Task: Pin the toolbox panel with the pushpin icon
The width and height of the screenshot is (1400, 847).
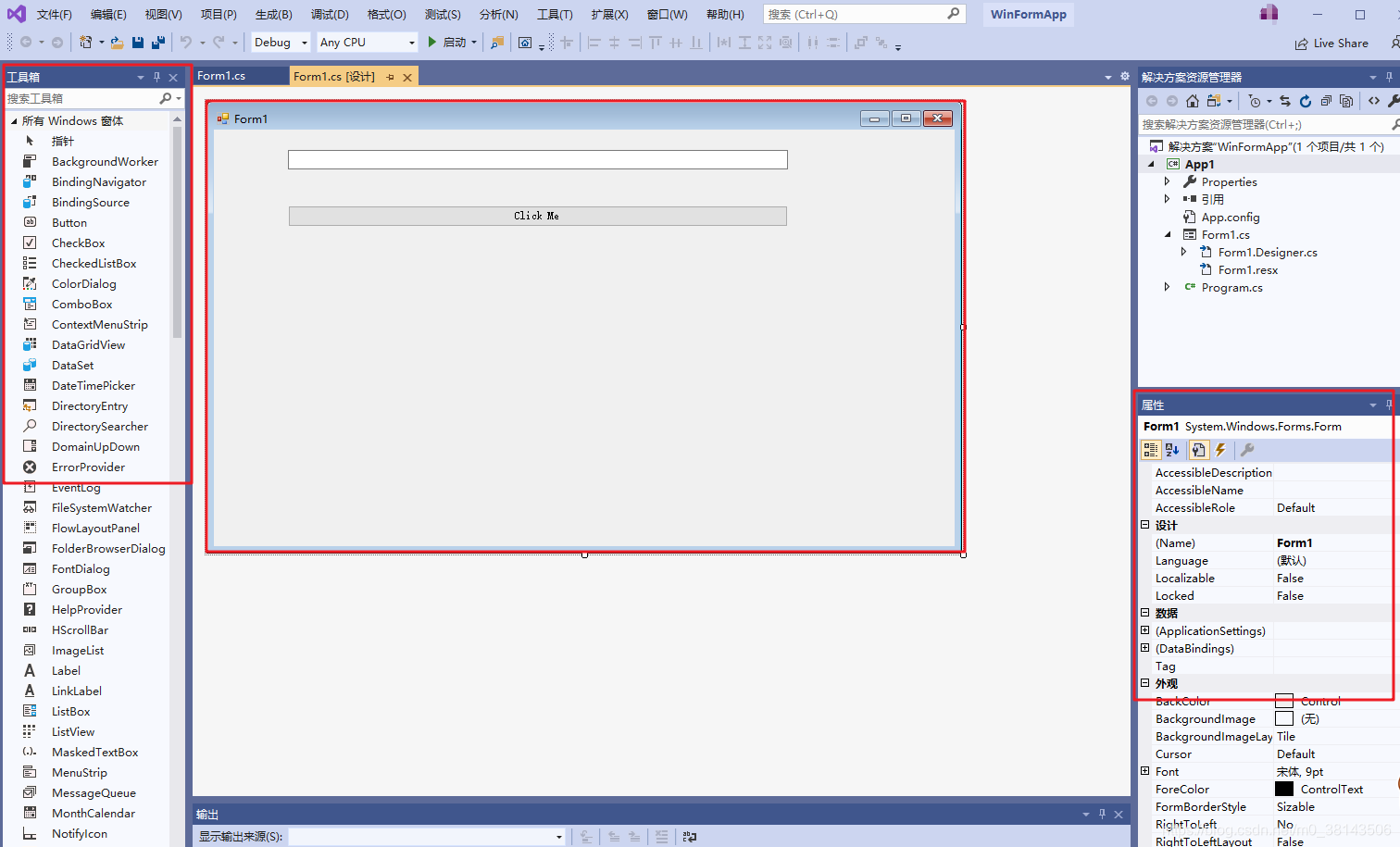Action: coord(156,77)
